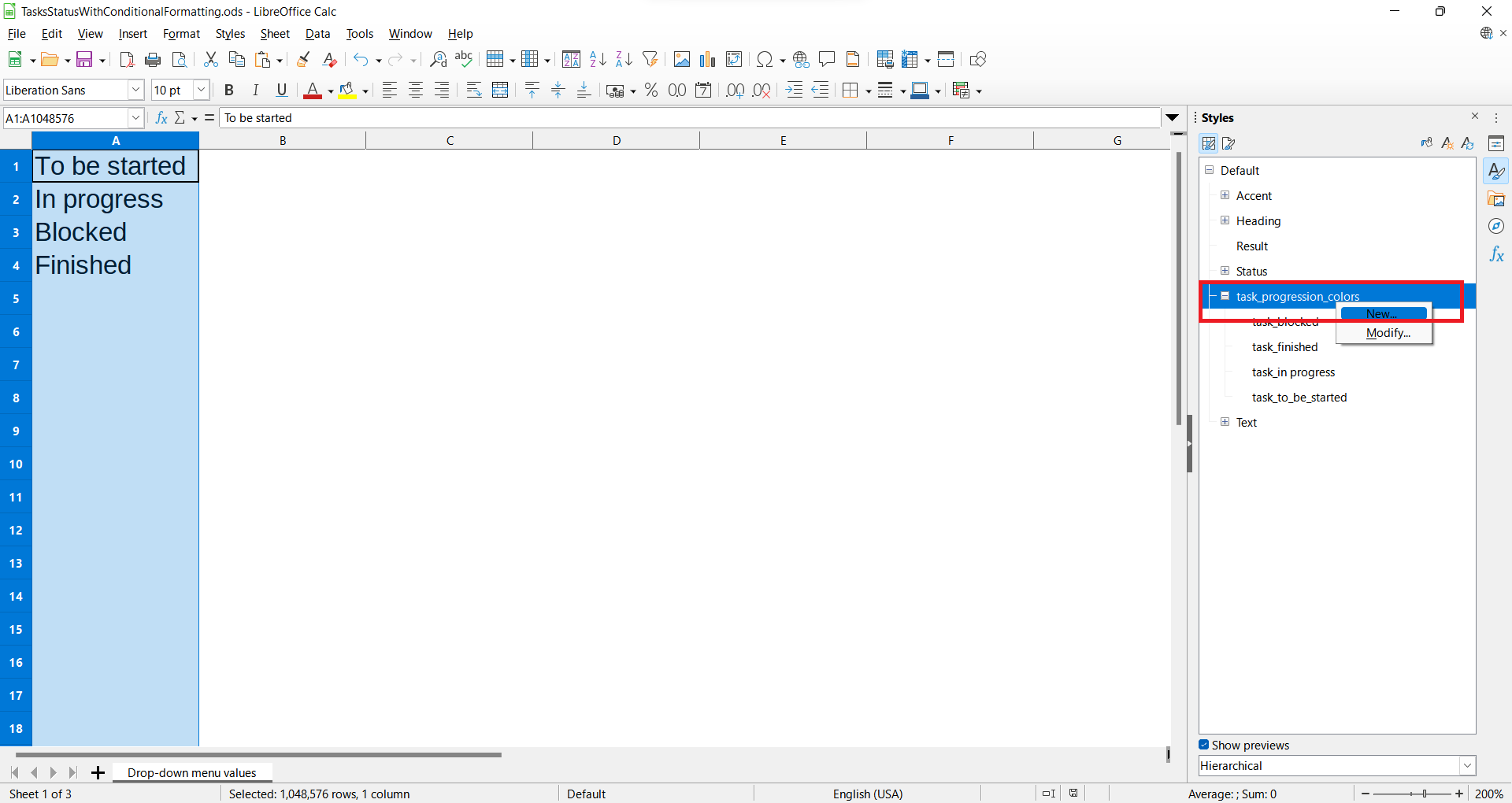Click the Undo arrow icon
Image resolution: width=1512 pixels, height=803 pixels.
tap(361, 60)
